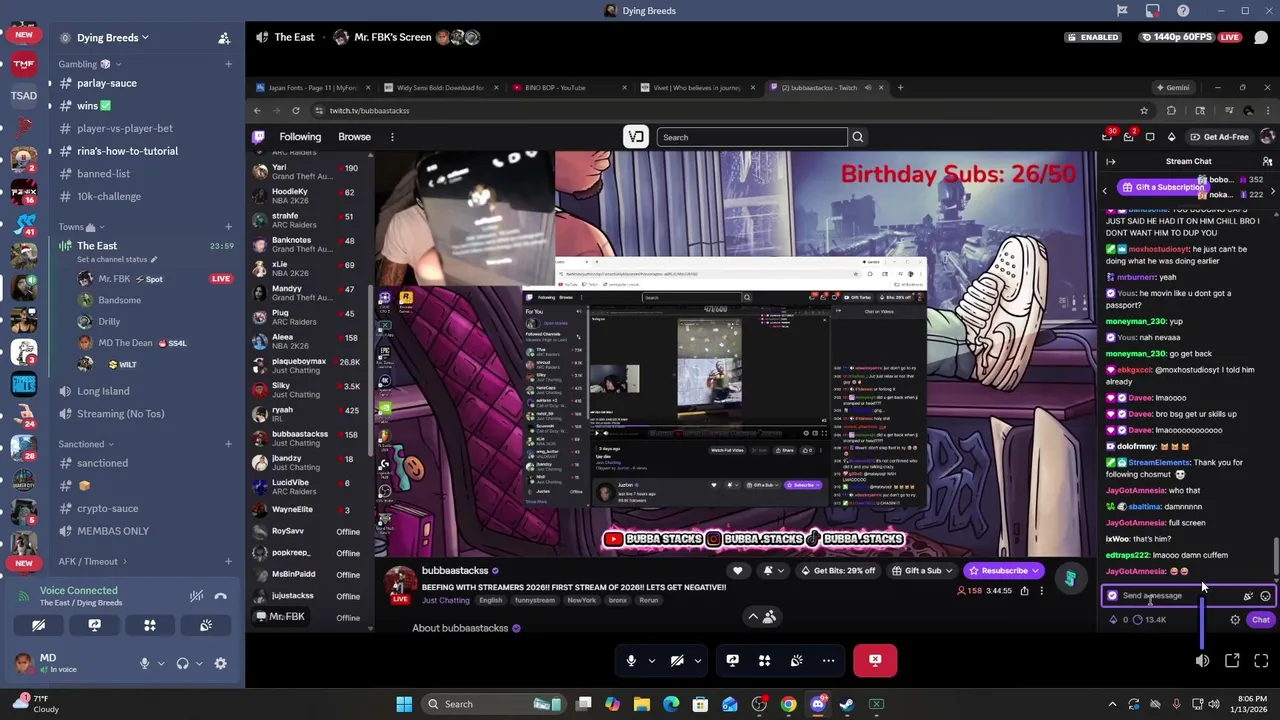The image size is (1280, 720).
Task: Open Chrome extensions puzzle icon
Action: point(1171,111)
